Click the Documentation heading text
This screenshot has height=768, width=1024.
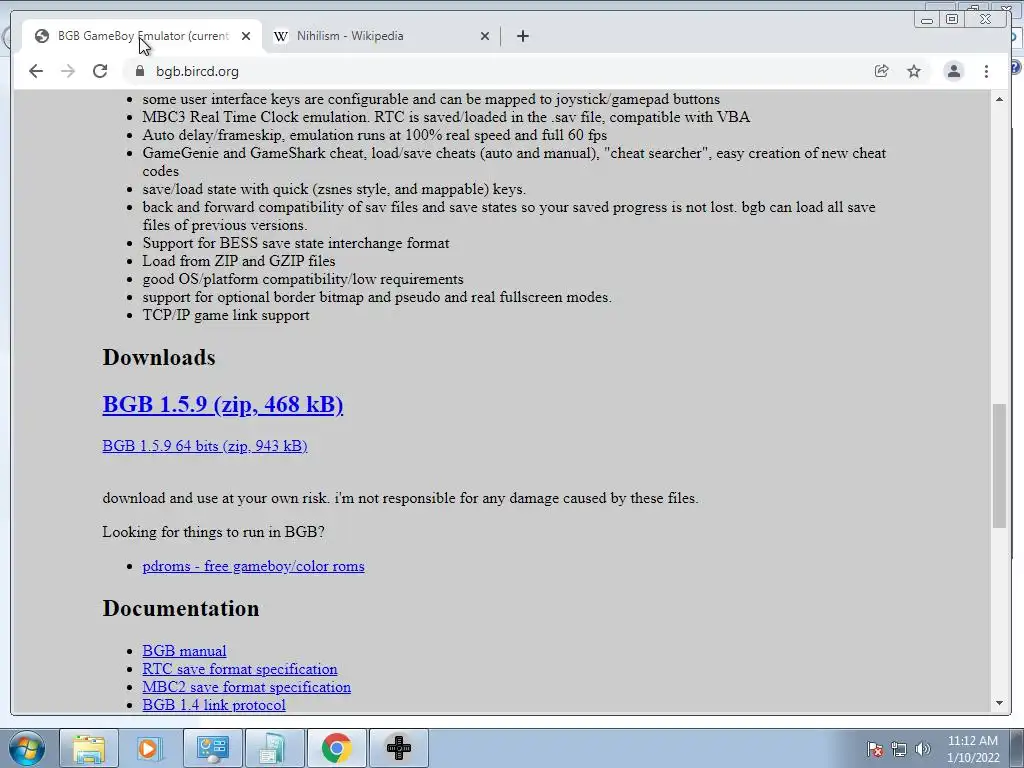tap(181, 609)
